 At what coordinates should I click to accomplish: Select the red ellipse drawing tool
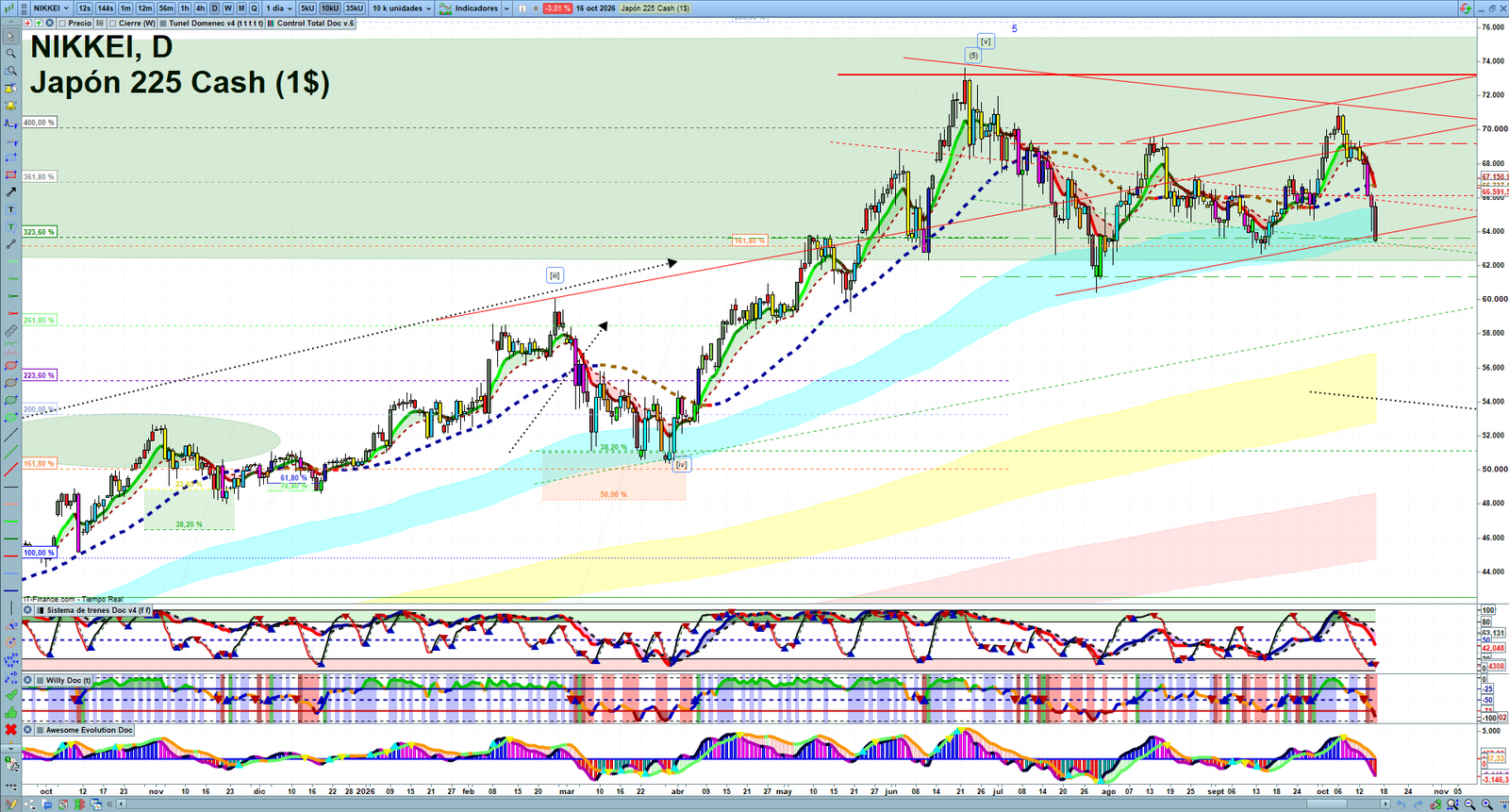click(x=11, y=365)
